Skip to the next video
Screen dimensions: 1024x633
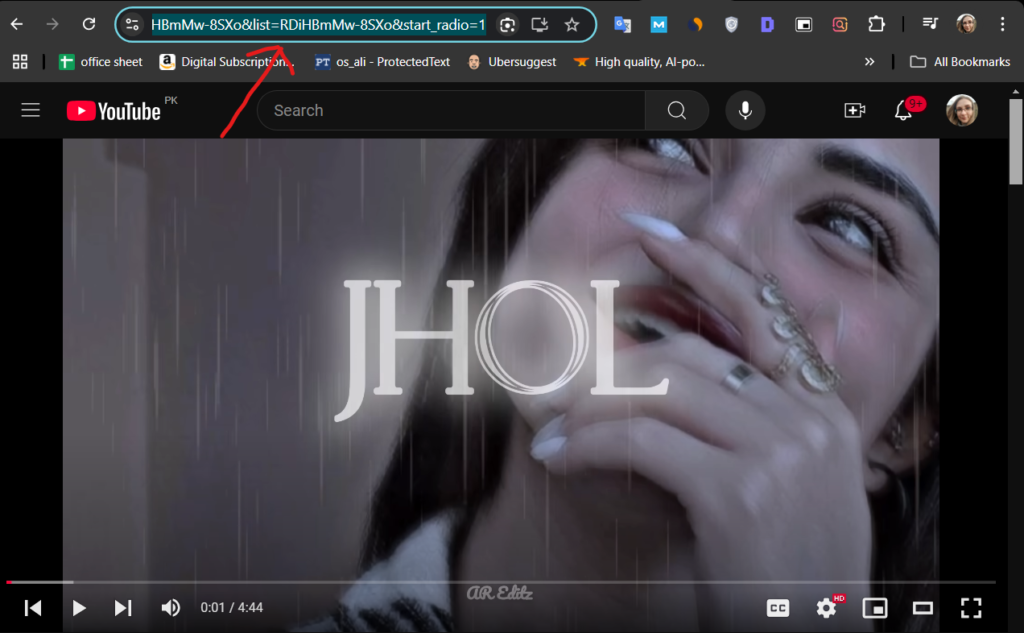click(123, 608)
